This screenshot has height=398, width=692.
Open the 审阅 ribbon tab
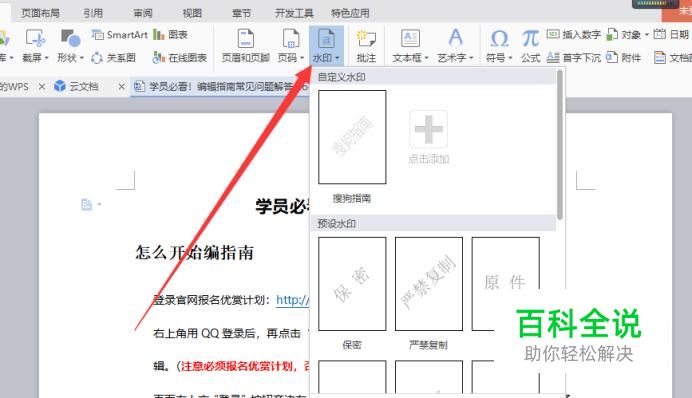coord(143,14)
